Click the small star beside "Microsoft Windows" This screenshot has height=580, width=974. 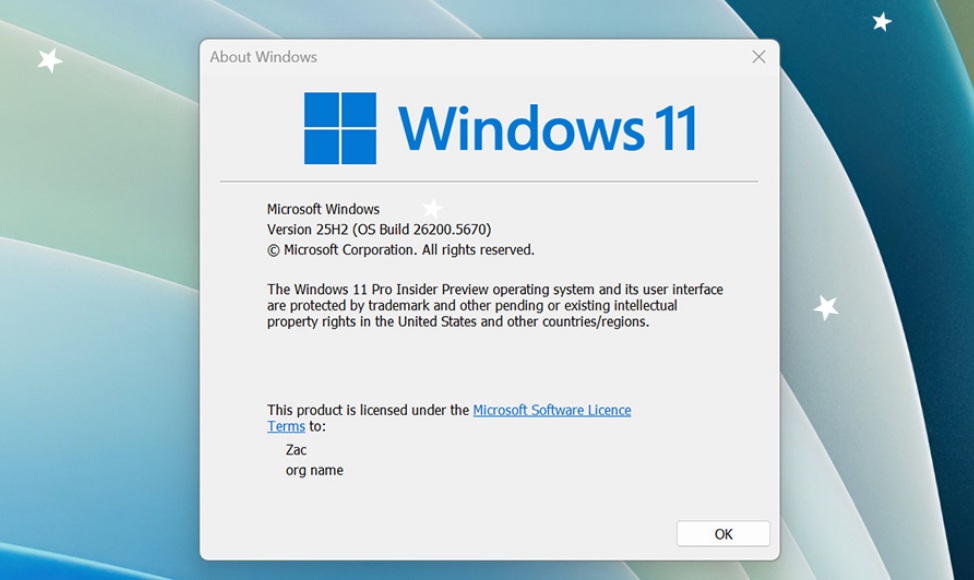pos(432,208)
